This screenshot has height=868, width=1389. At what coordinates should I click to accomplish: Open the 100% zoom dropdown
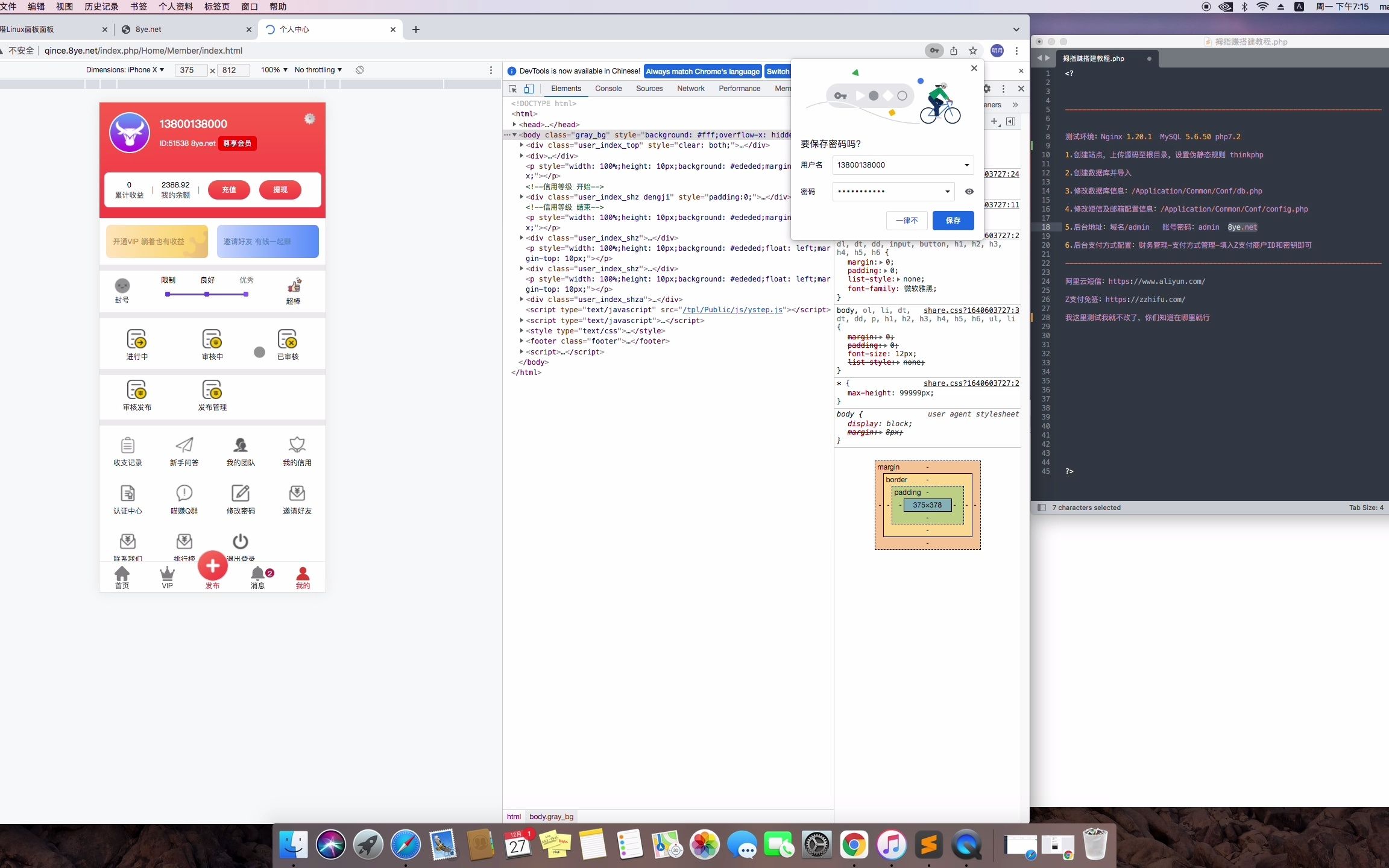pyautogui.click(x=274, y=70)
